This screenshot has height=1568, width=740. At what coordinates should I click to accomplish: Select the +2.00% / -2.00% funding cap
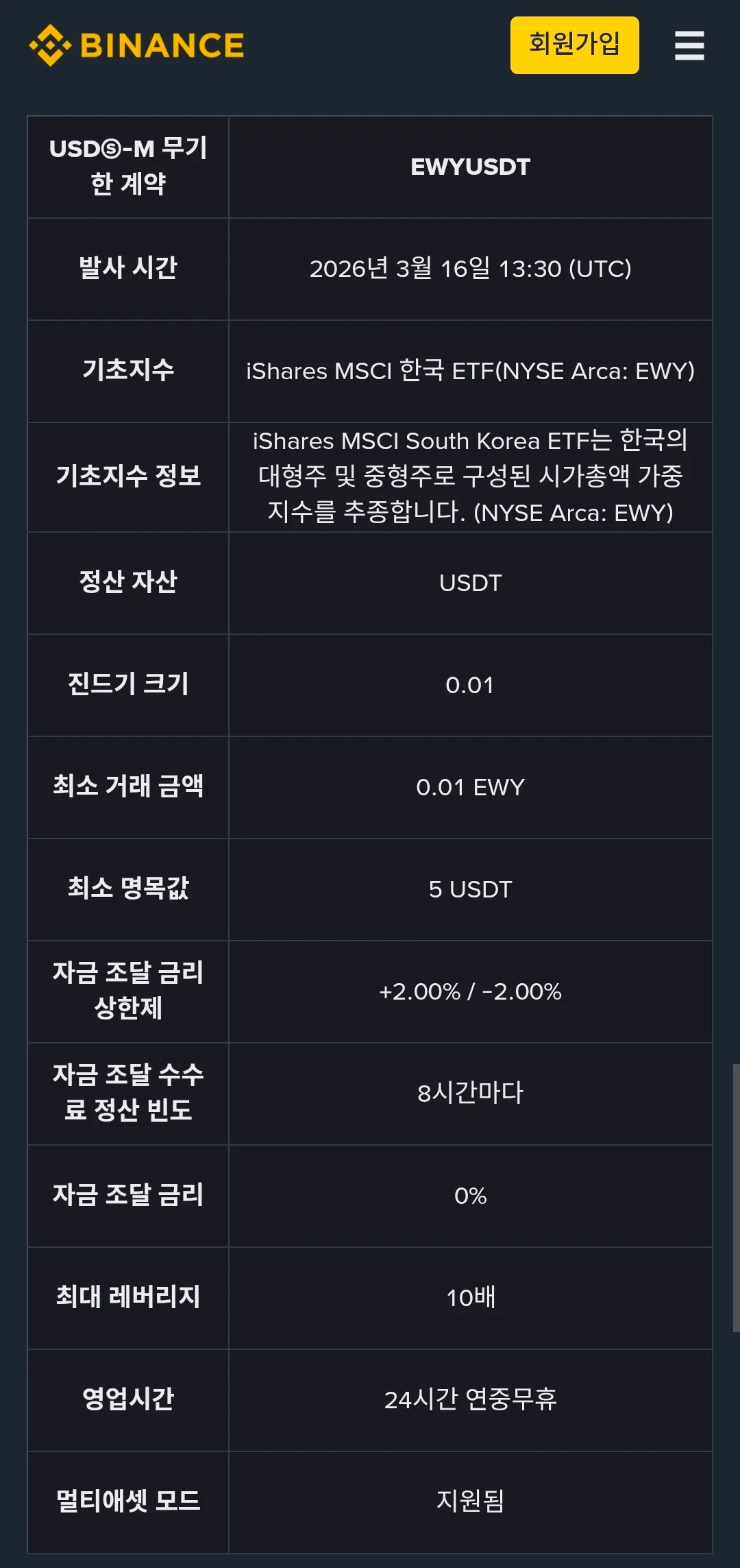pos(471,991)
